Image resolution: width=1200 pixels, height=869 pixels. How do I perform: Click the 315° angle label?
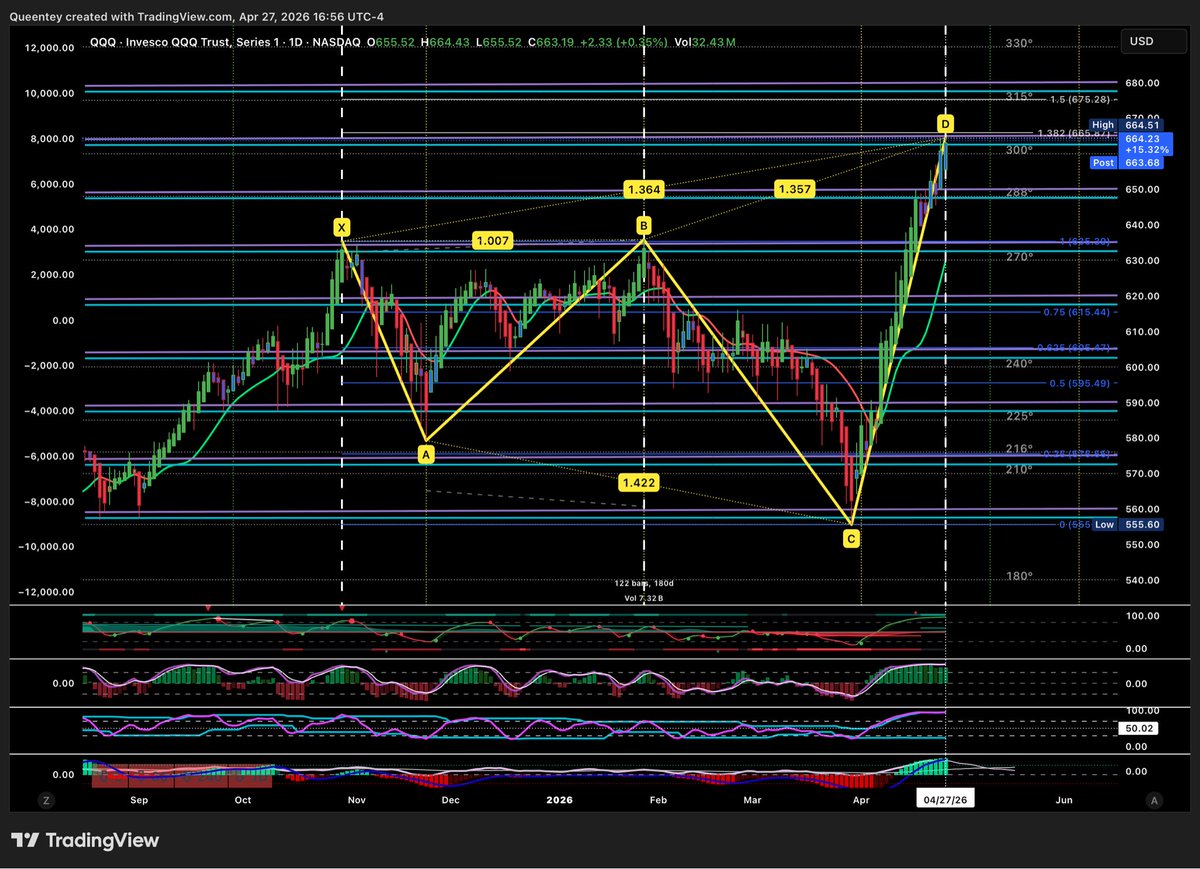pos(1019,97)
